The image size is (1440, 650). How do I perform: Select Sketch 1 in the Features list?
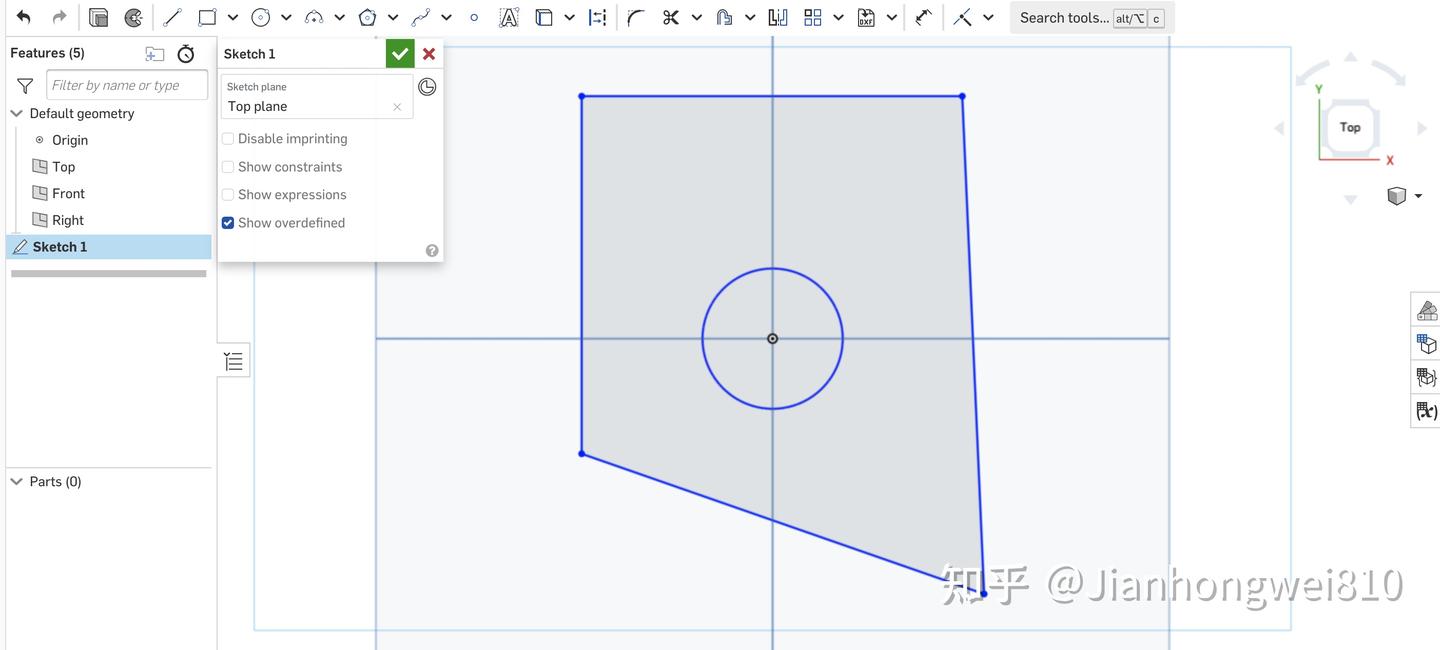click(x=60, y=246)
